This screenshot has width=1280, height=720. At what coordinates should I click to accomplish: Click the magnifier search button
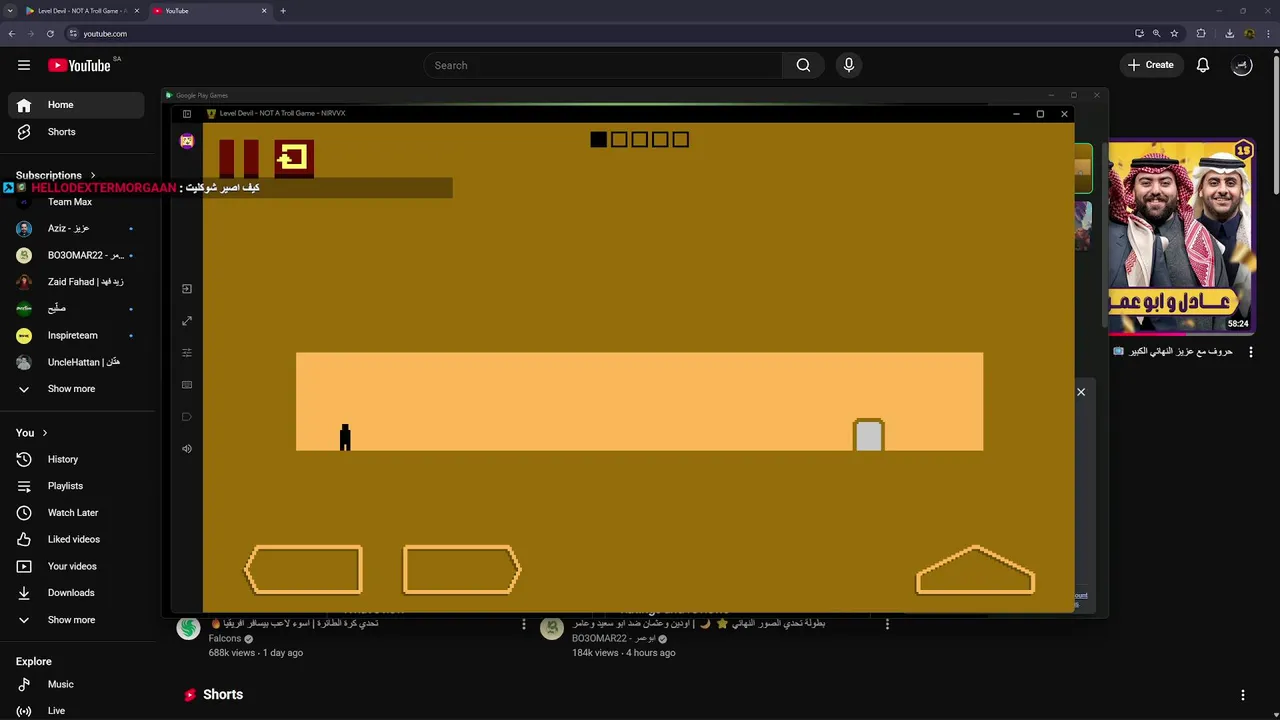803,65
